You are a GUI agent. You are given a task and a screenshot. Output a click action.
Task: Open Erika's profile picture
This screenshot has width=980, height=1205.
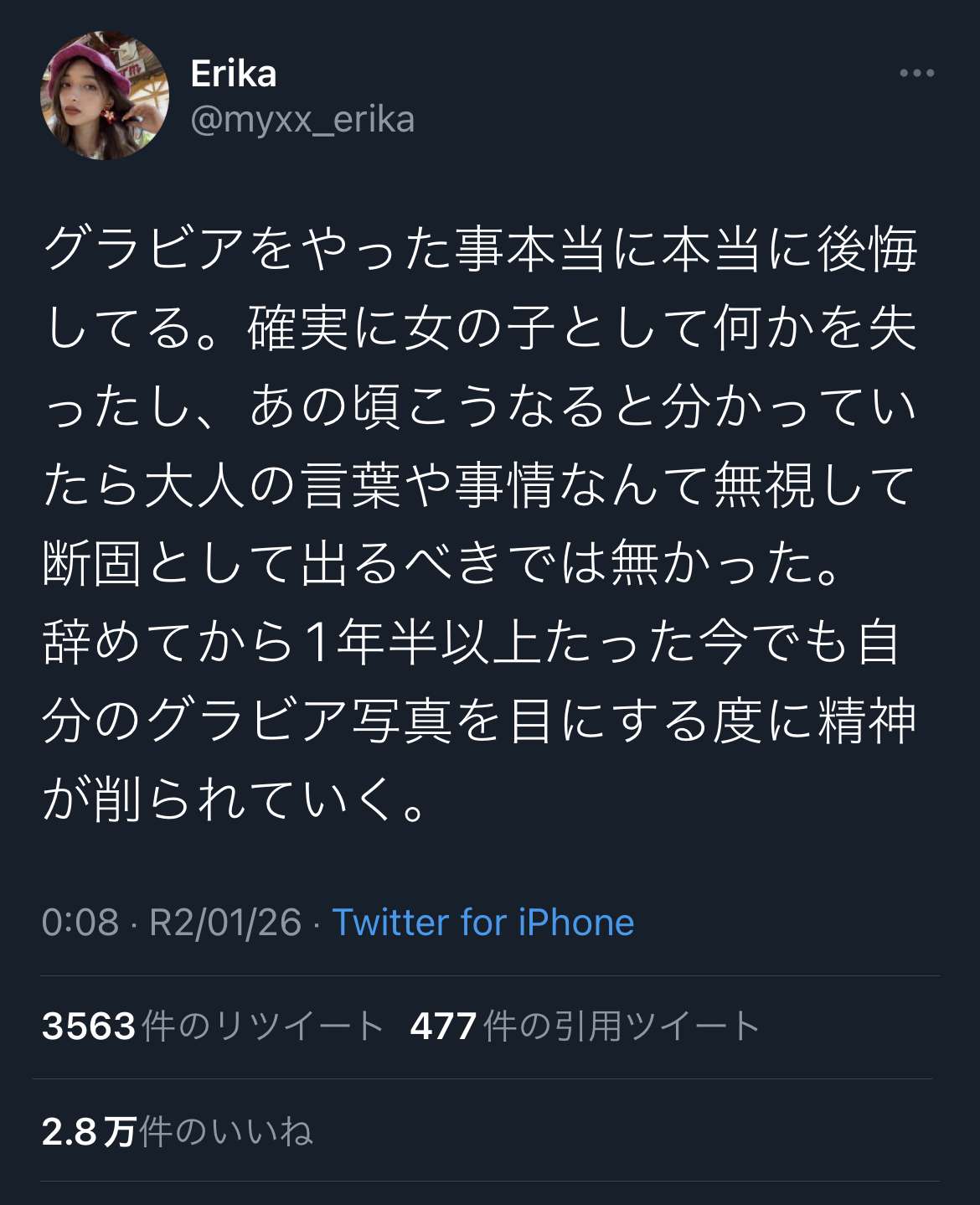click(x=105, y=96)
